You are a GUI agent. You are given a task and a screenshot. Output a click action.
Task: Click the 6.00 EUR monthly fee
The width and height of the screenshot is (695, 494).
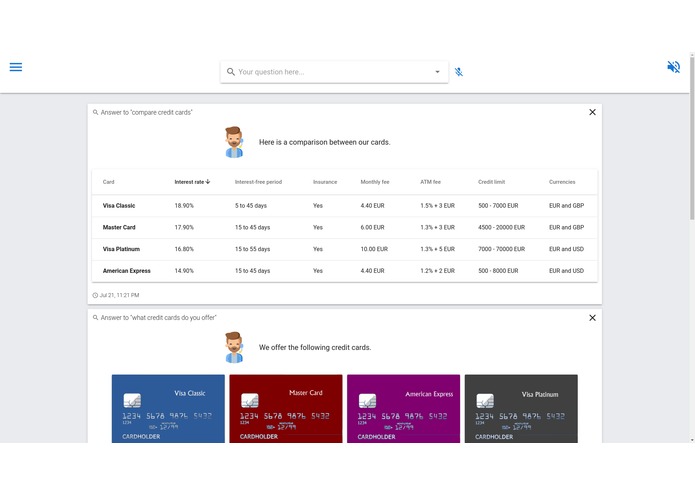[x=372, y=227]
